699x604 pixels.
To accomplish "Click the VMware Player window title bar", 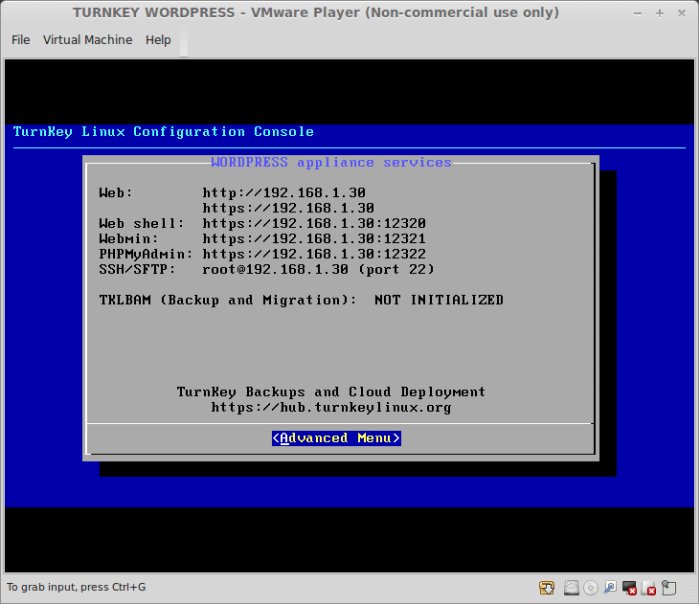I will click(316, 12).
